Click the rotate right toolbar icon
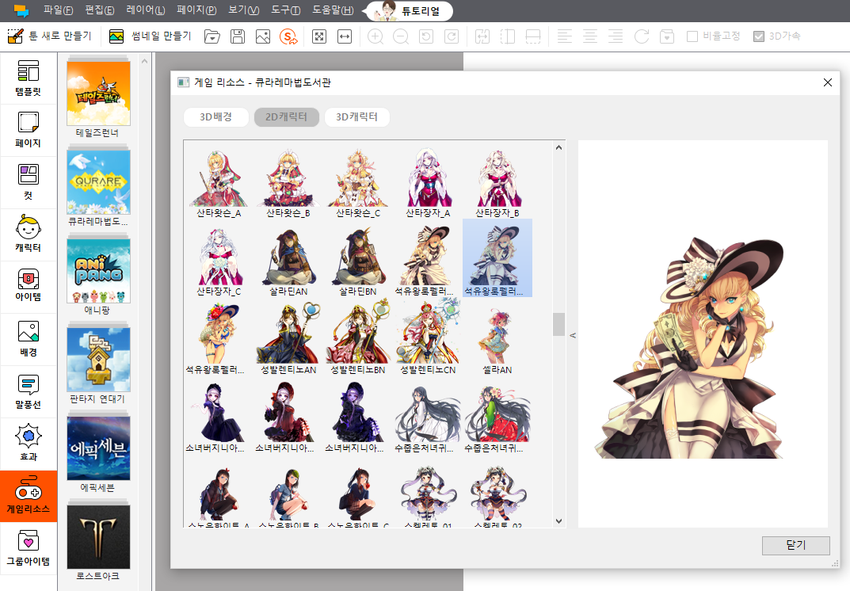This screenshot has height=591, width=850. (x=451, y=36)
